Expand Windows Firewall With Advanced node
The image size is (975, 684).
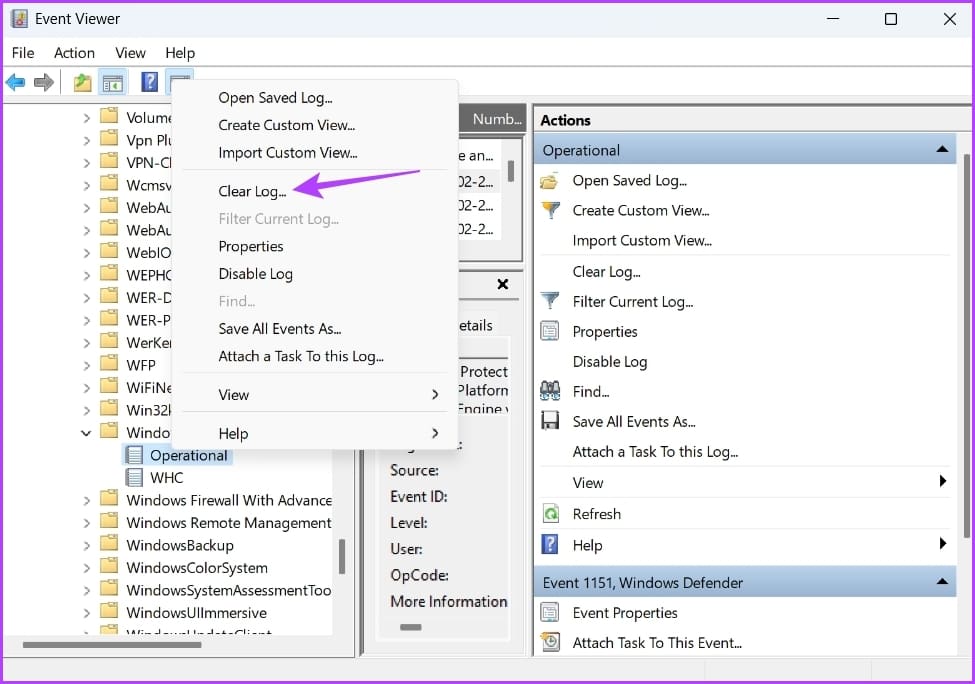(x=86, y=501)
